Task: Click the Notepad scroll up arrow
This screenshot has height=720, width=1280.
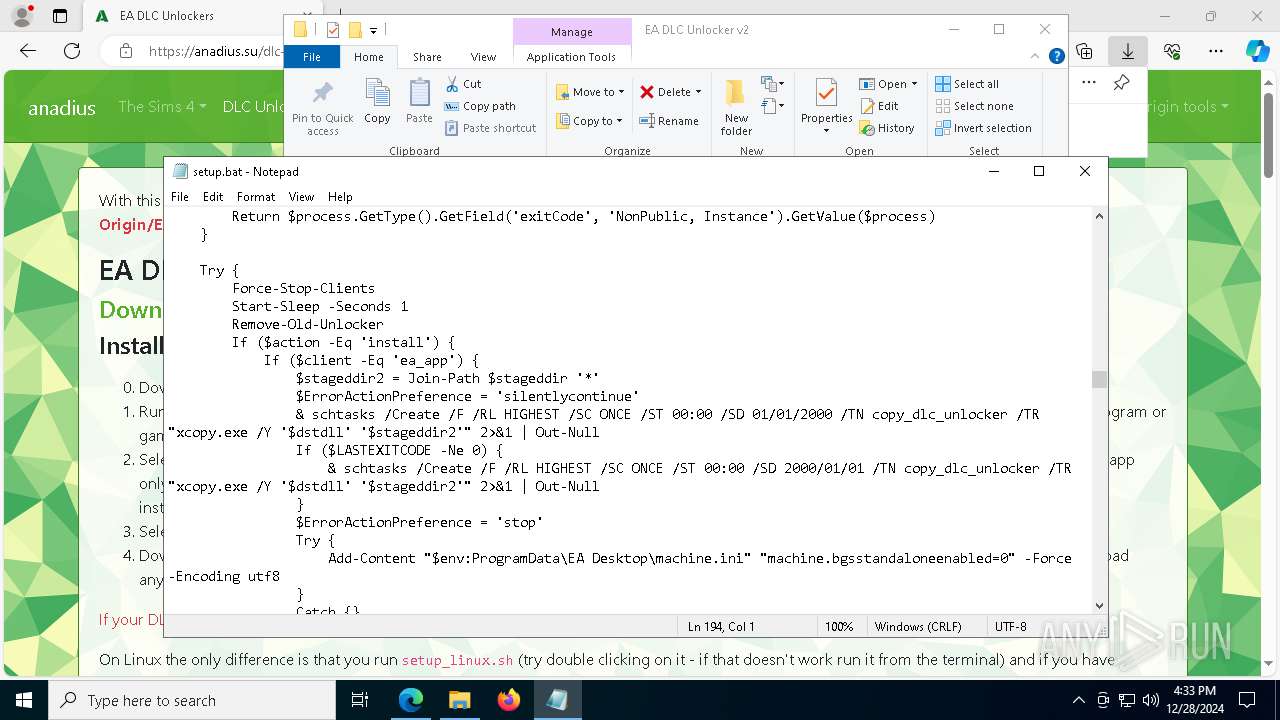Action: click(x=1099, y=215)
